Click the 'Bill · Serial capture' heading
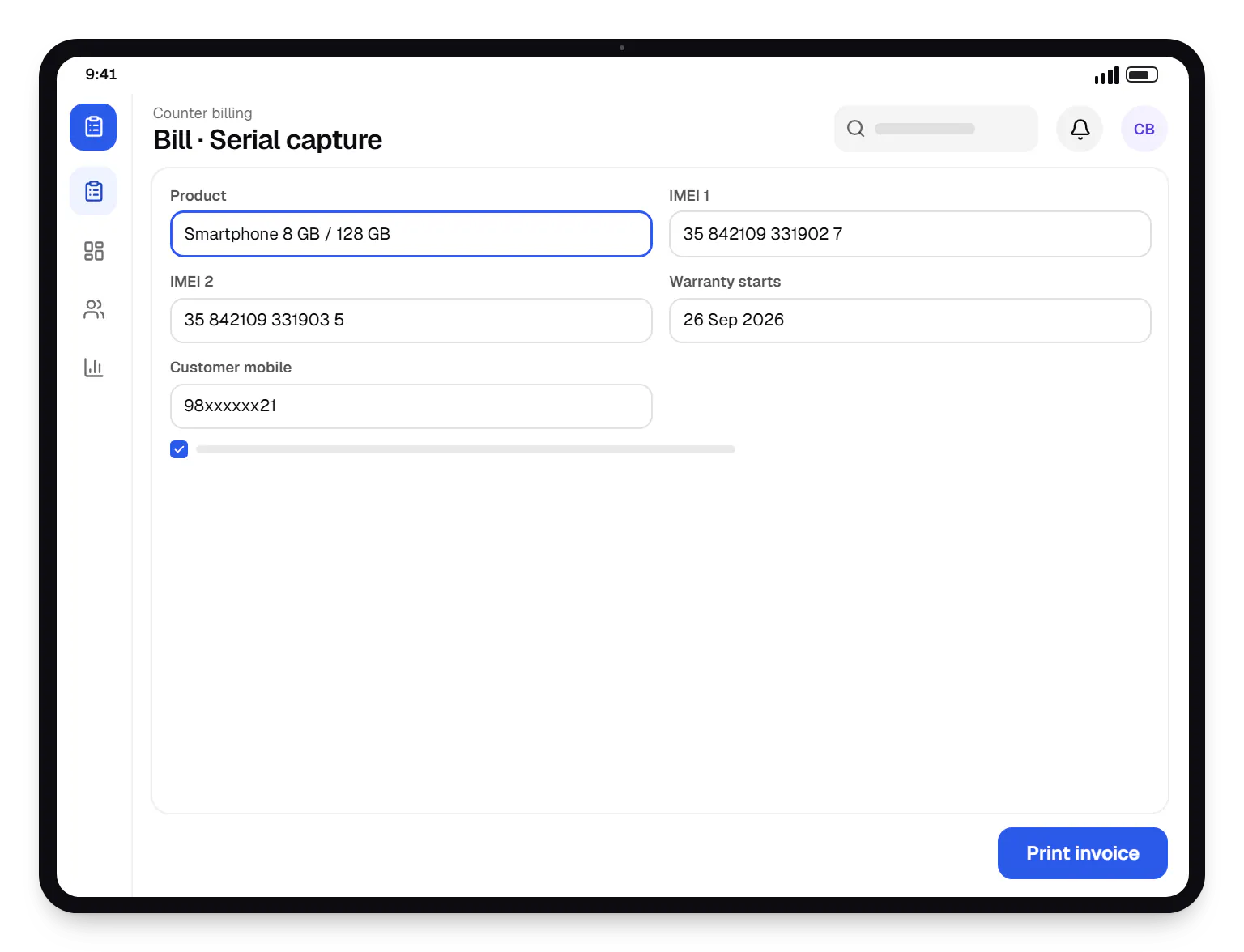Image resolution: width=1244 pixels, height=952 pixels. [x=268, y=140]
